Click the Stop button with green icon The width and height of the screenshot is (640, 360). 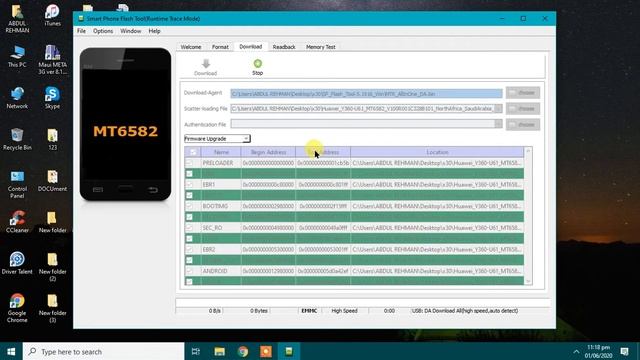(257, 67)
